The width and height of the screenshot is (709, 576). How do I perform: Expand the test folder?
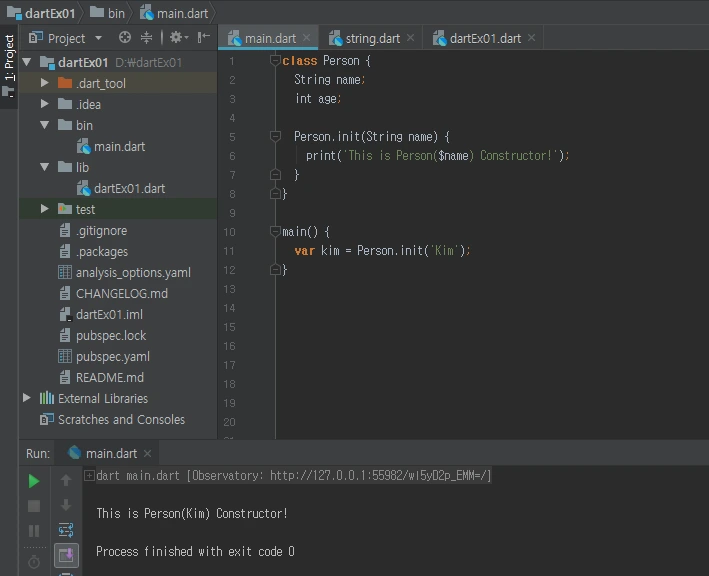point(44,209)
